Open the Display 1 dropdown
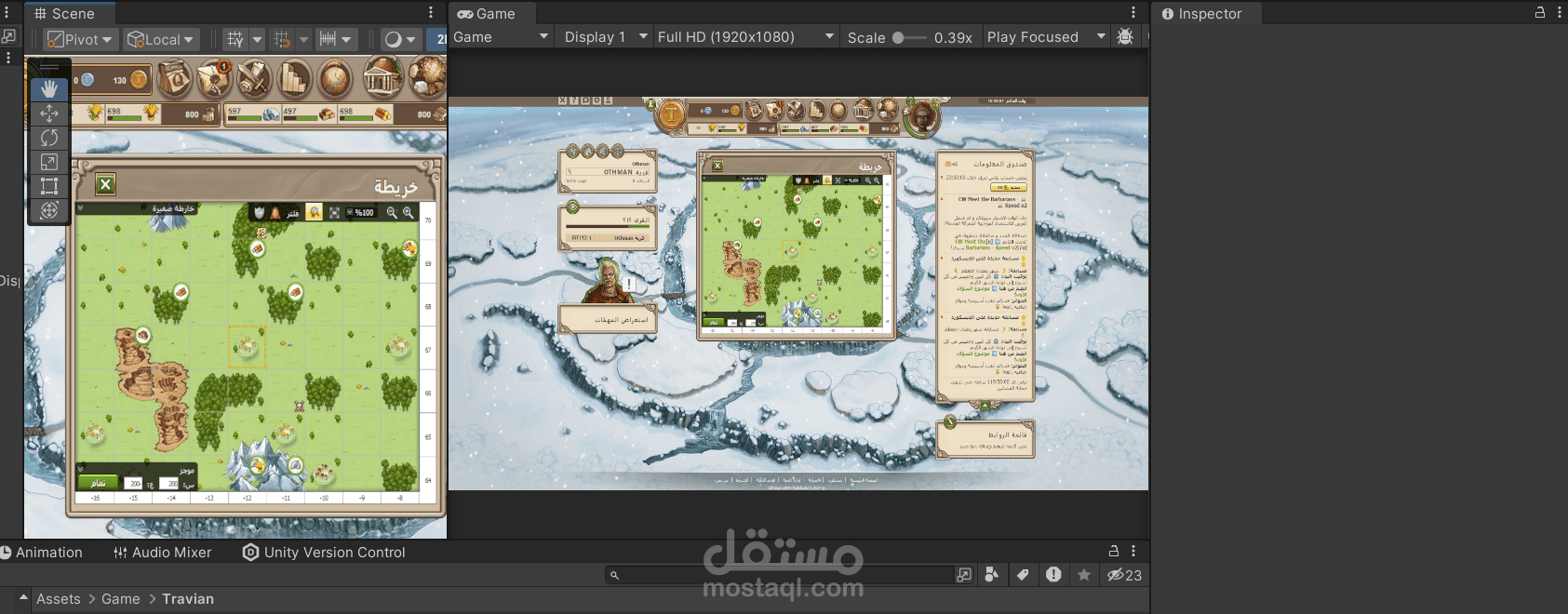Image resolution: width=1568 pixels, height=614 pixels. tap(607, 37)
